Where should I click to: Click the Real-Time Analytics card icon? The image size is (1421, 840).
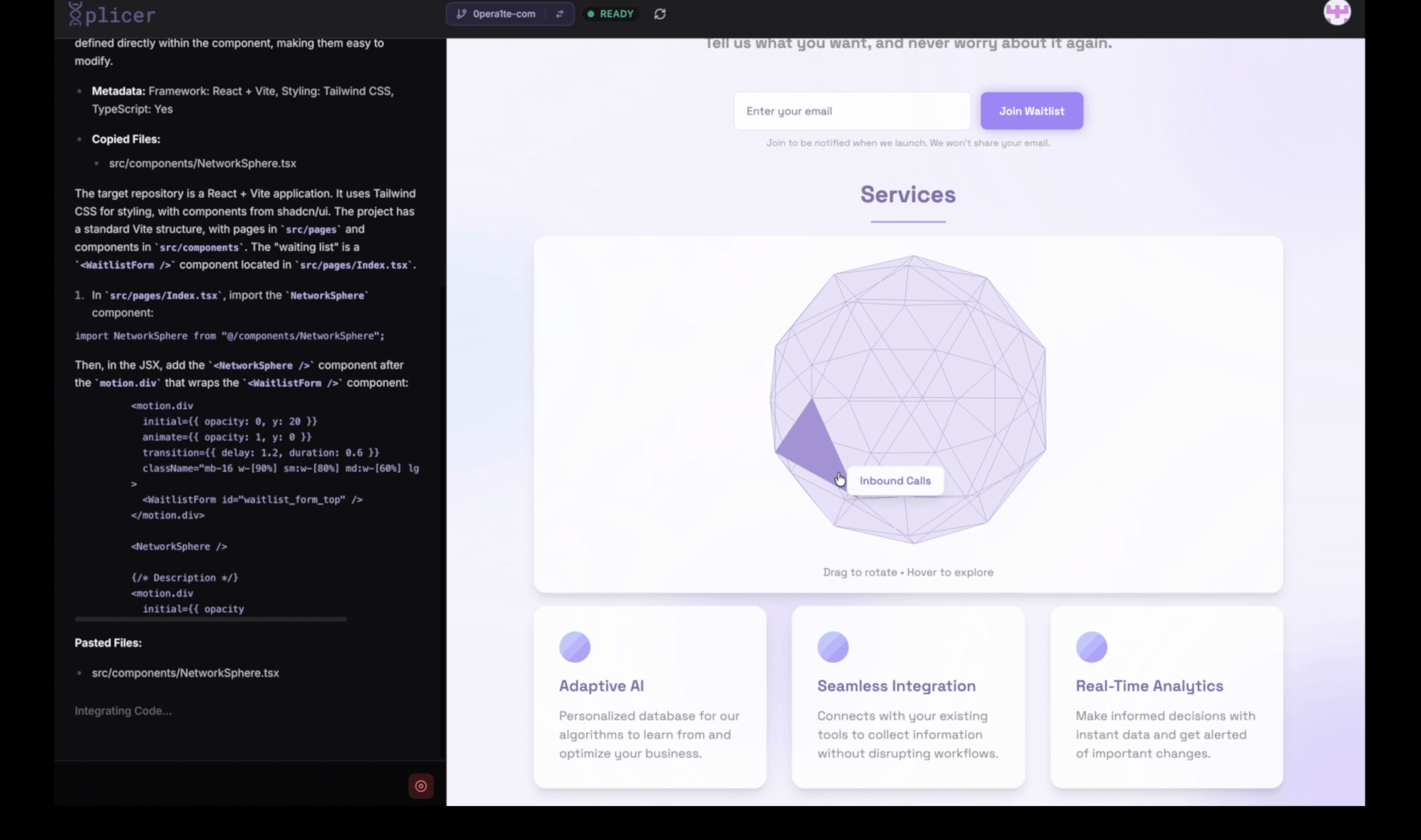1091,647
